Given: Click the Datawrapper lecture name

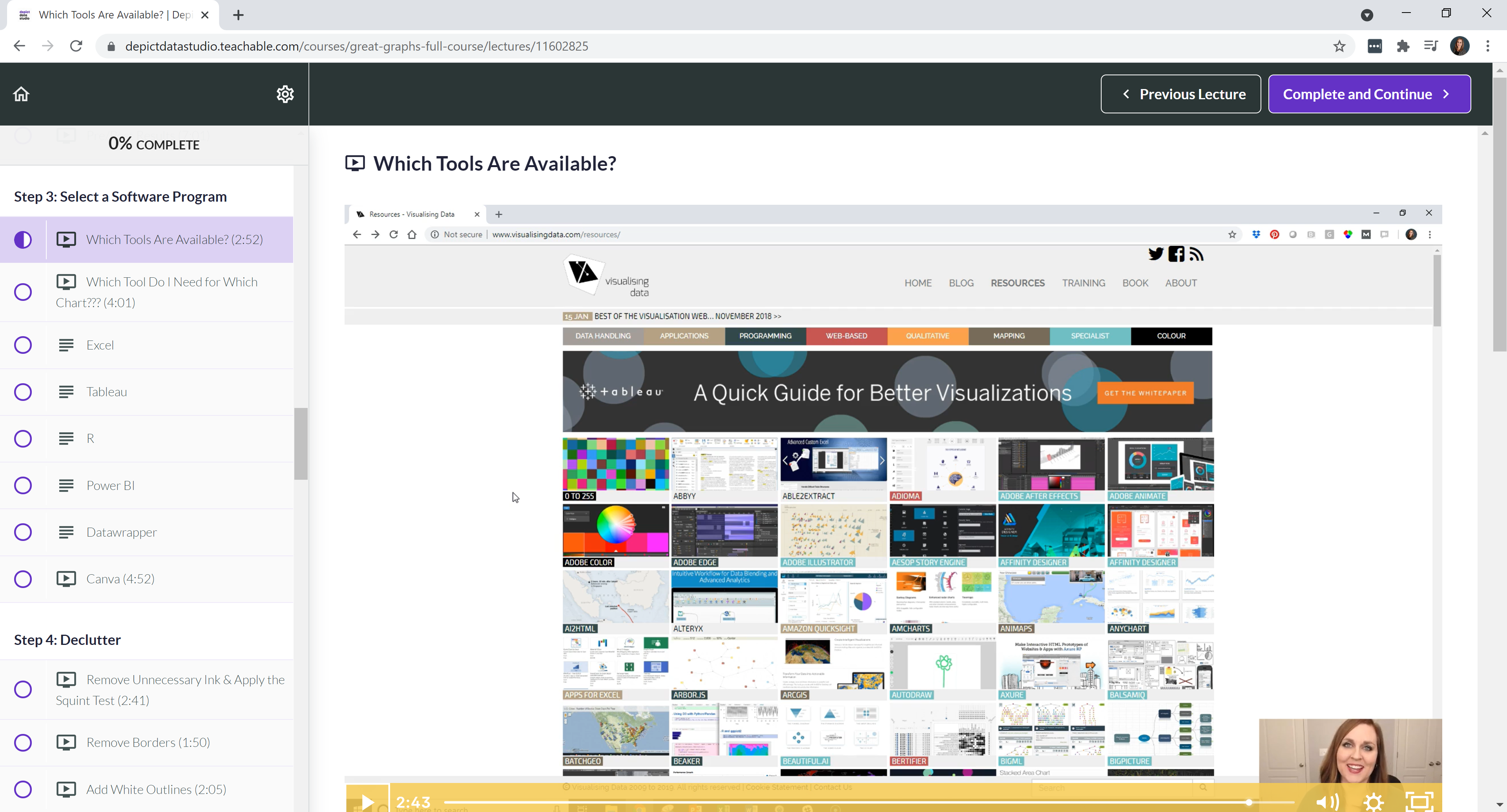Looking at the screenshot, I should click(x=122, y=533).
